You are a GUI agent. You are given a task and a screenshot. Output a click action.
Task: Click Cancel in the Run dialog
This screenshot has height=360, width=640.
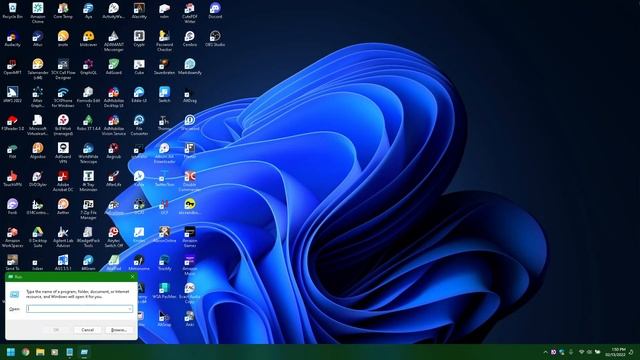pyautogui.click(x=88, y=330)
